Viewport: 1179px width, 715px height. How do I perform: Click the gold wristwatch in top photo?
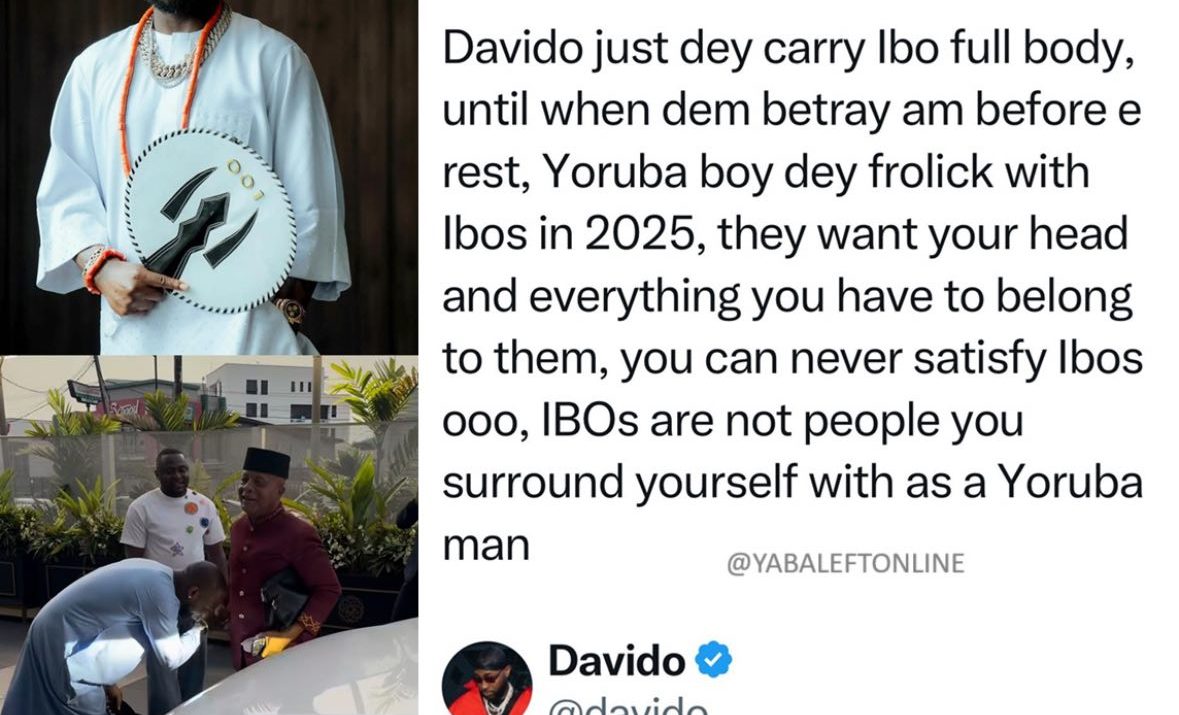click(289, 310)
